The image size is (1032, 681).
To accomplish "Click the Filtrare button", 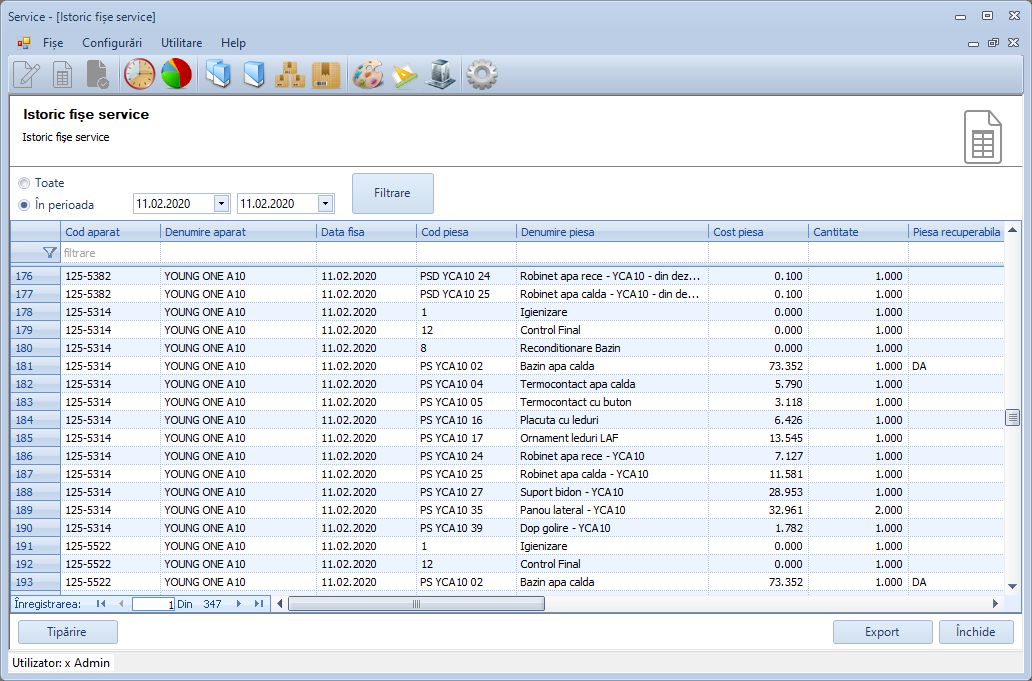I will tap(392, 193).
